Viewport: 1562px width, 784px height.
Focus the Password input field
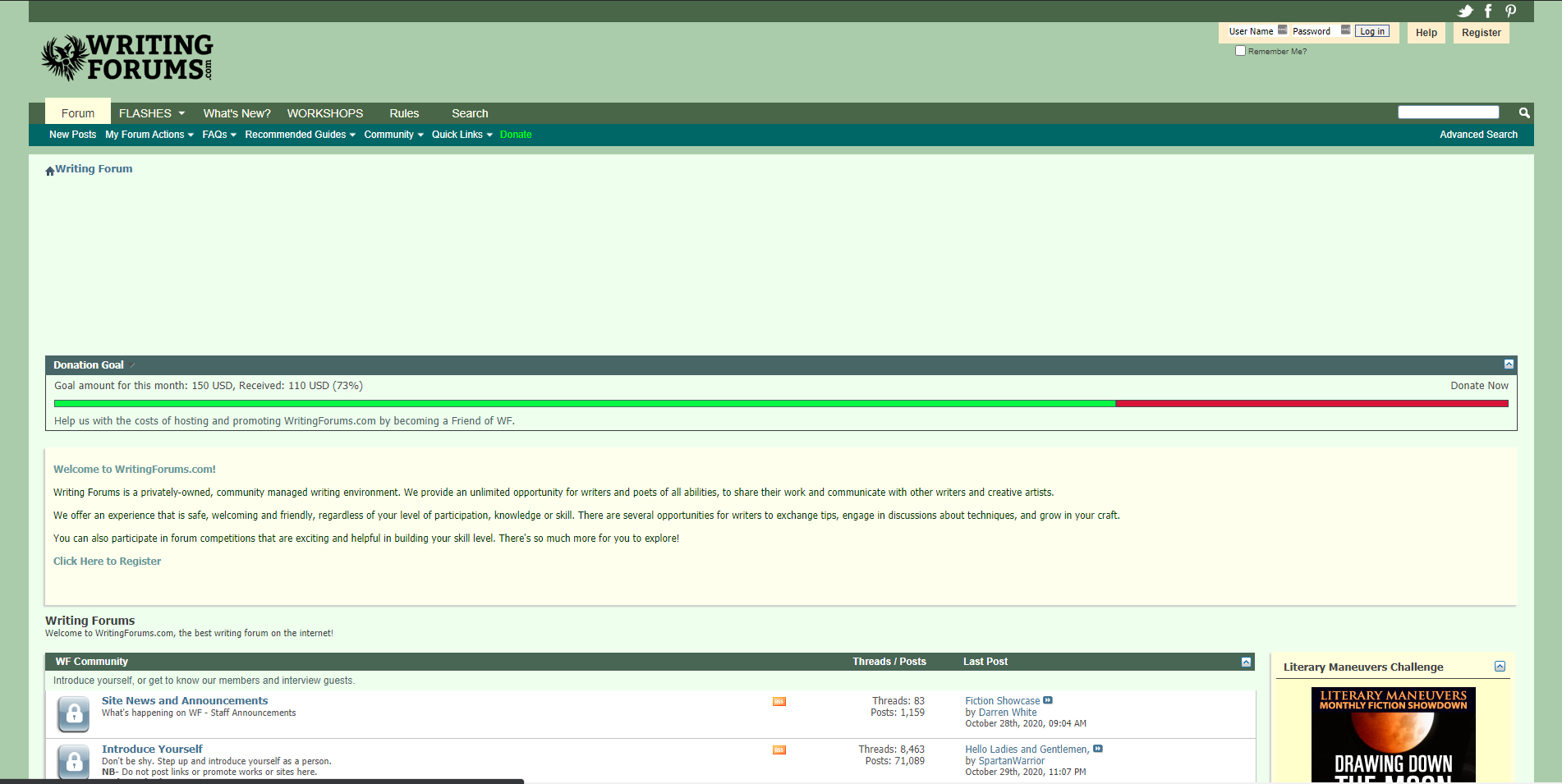point(1321,31)
